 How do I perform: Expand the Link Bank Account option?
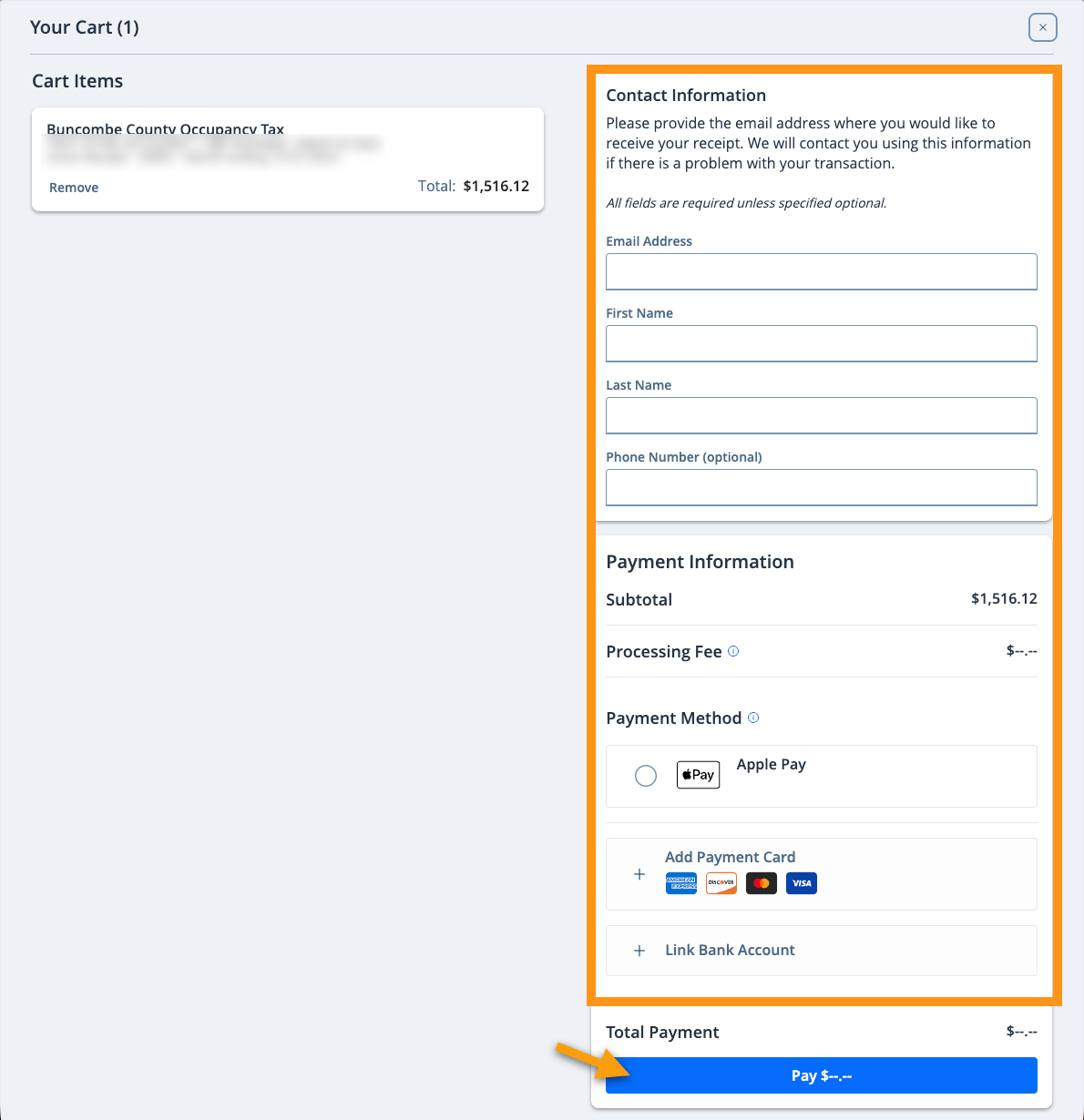[822, 951]
